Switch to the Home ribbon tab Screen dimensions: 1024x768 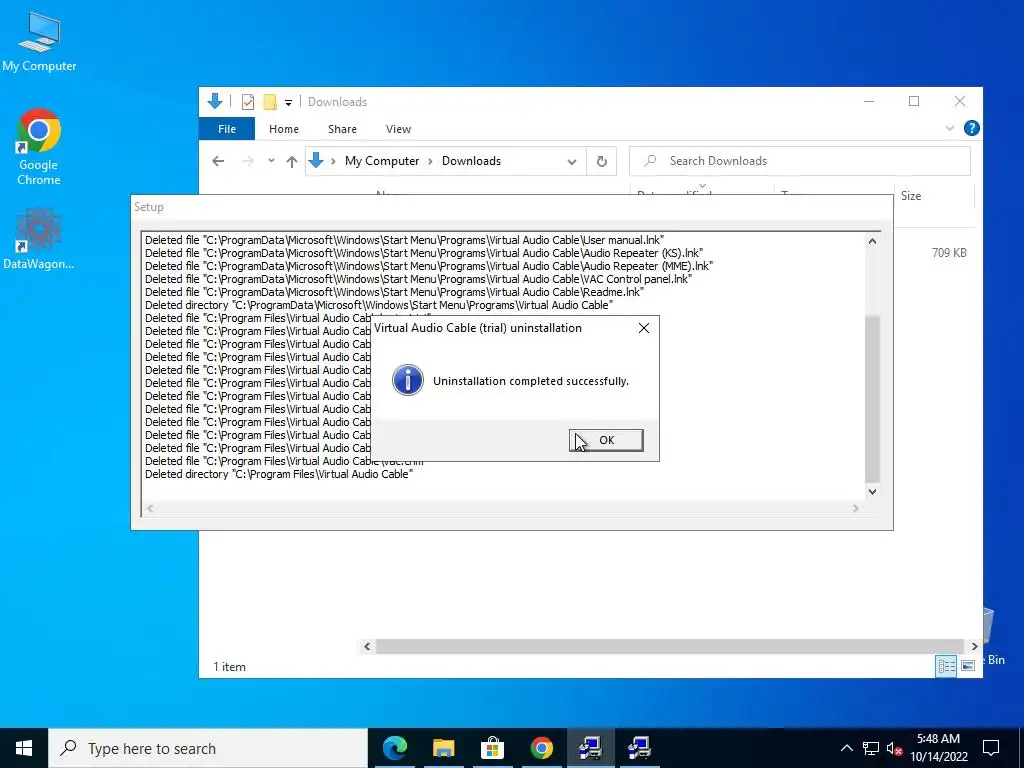(x=283, y=129)
